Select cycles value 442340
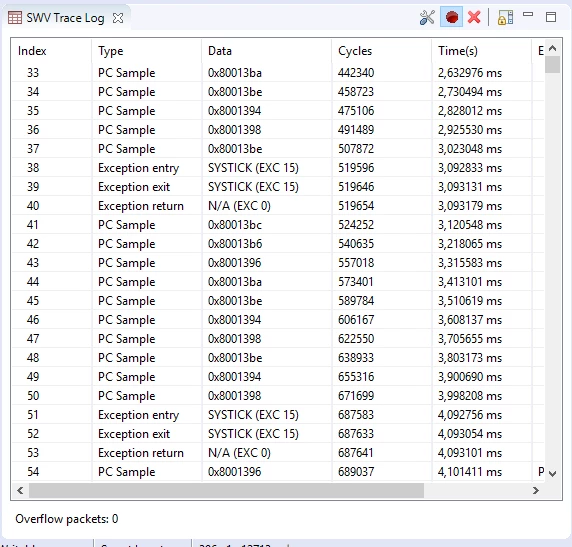The height and width of the screenshot is (547, 572). tap(356, 73)
